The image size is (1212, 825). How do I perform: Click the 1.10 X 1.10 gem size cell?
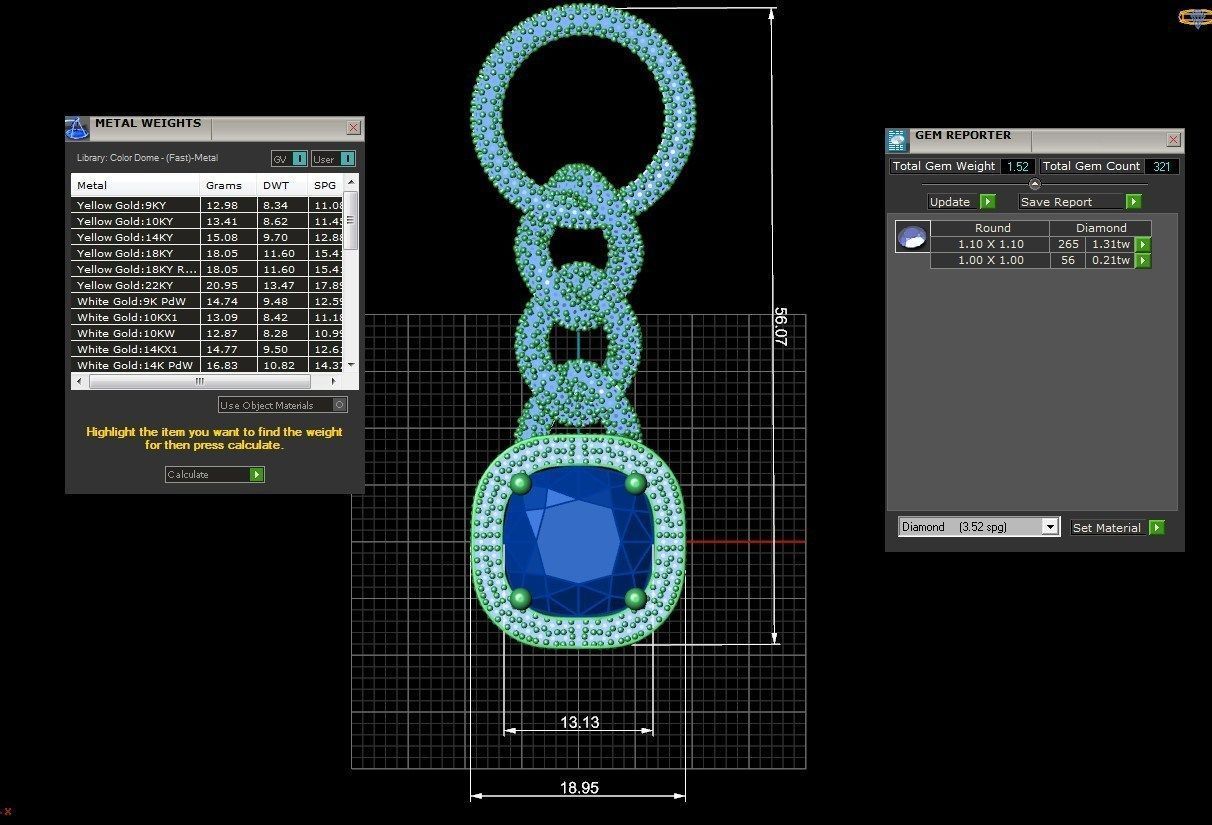point(990,244)
